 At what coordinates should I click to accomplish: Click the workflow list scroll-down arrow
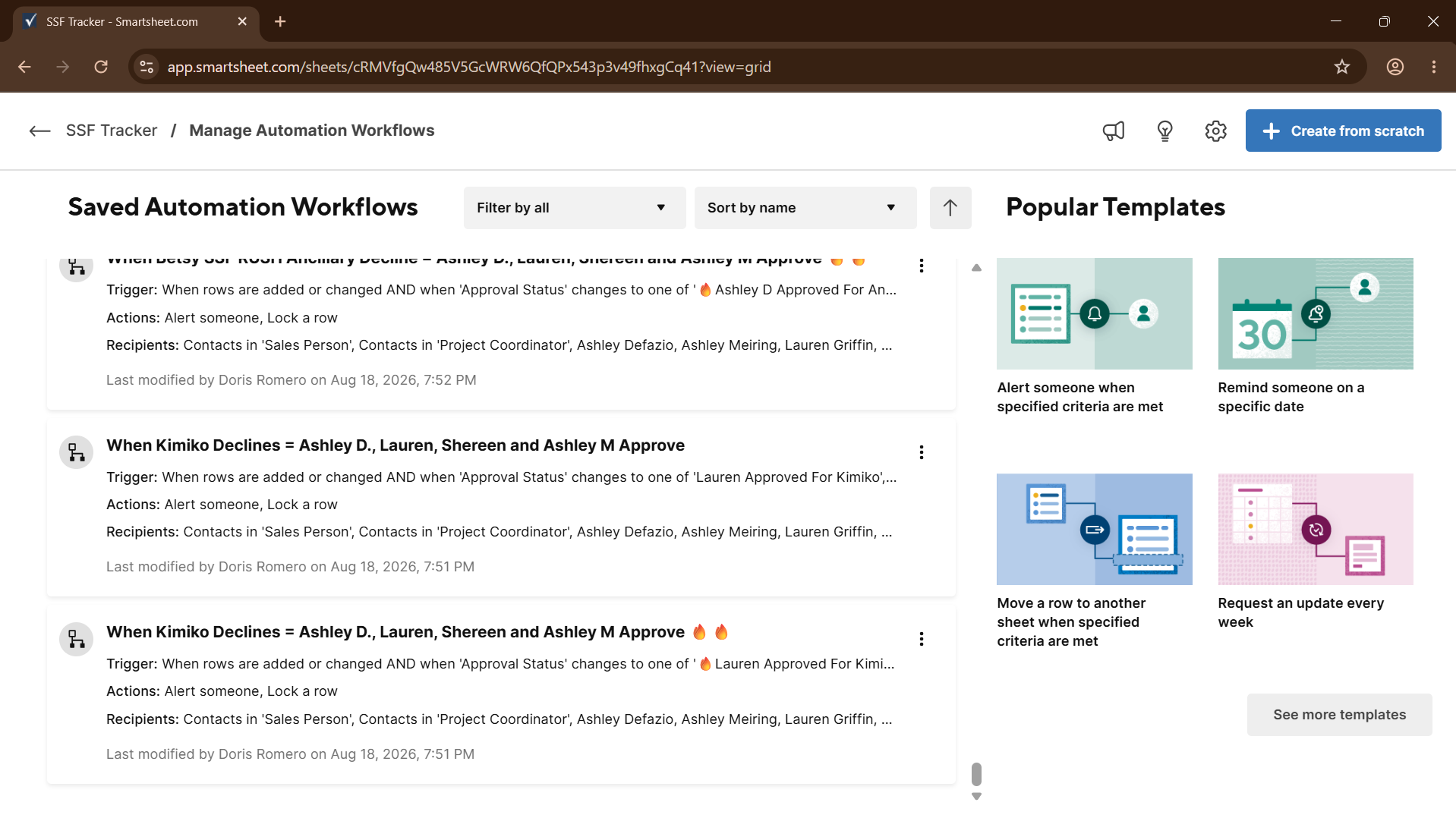coord(976,796)
